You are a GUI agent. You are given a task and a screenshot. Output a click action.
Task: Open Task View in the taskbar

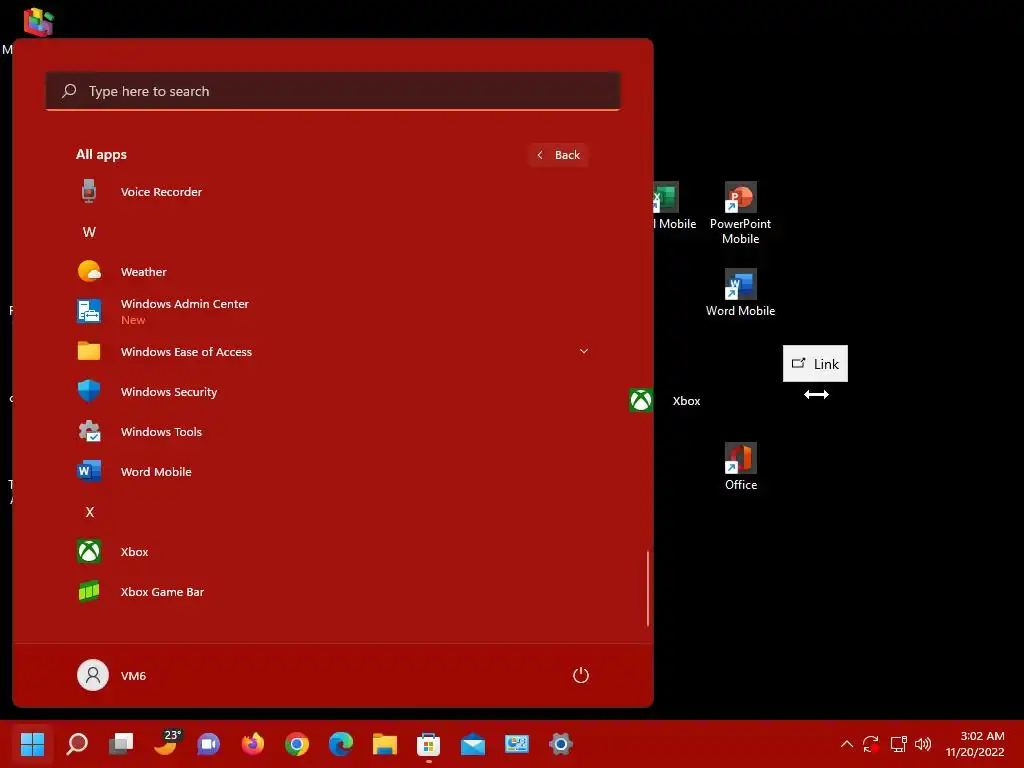(x=121, y=743)
